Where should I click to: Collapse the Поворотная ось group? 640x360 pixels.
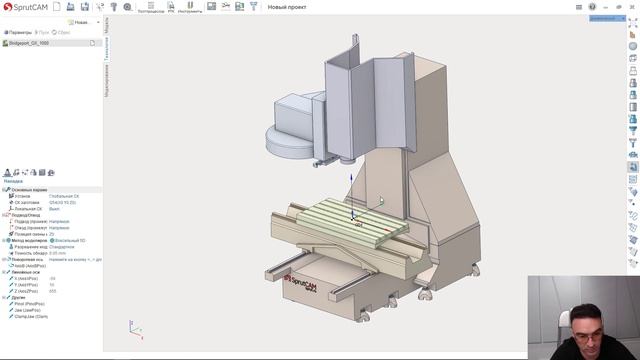(4, 259)
